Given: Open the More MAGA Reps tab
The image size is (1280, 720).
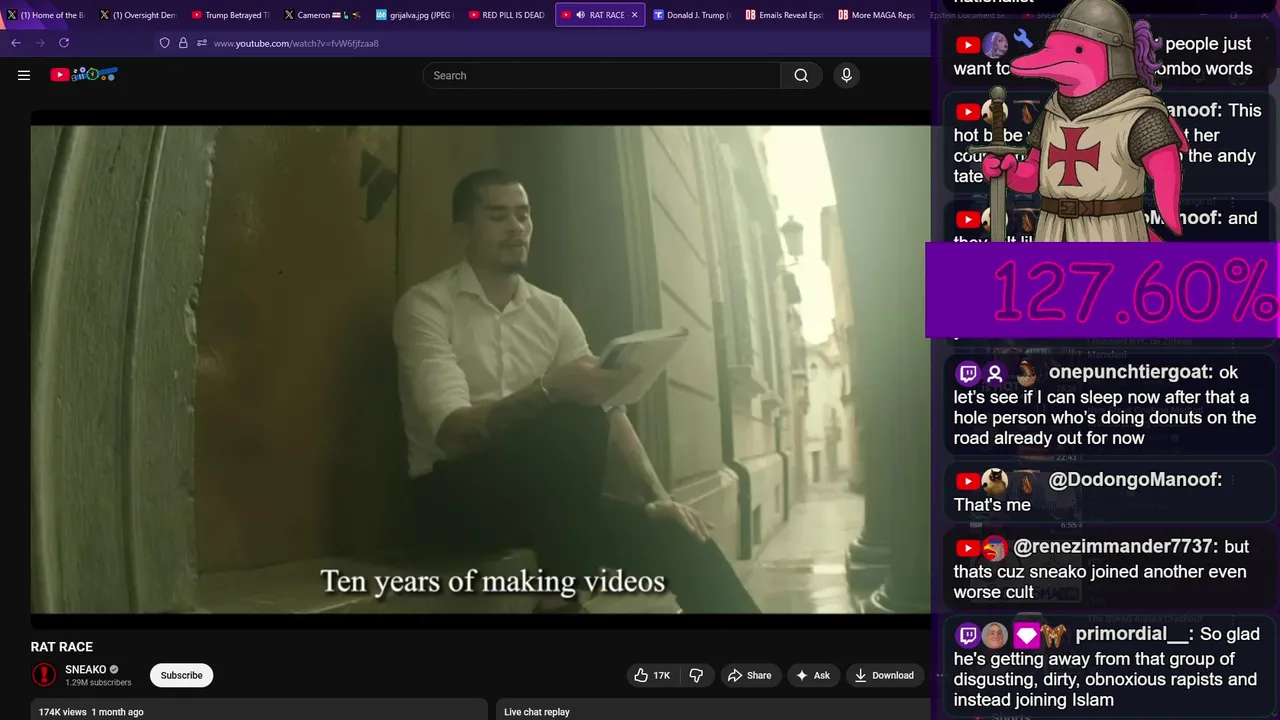Looking at the screenshot, I should pyautogui.click(x=875, y=15).
